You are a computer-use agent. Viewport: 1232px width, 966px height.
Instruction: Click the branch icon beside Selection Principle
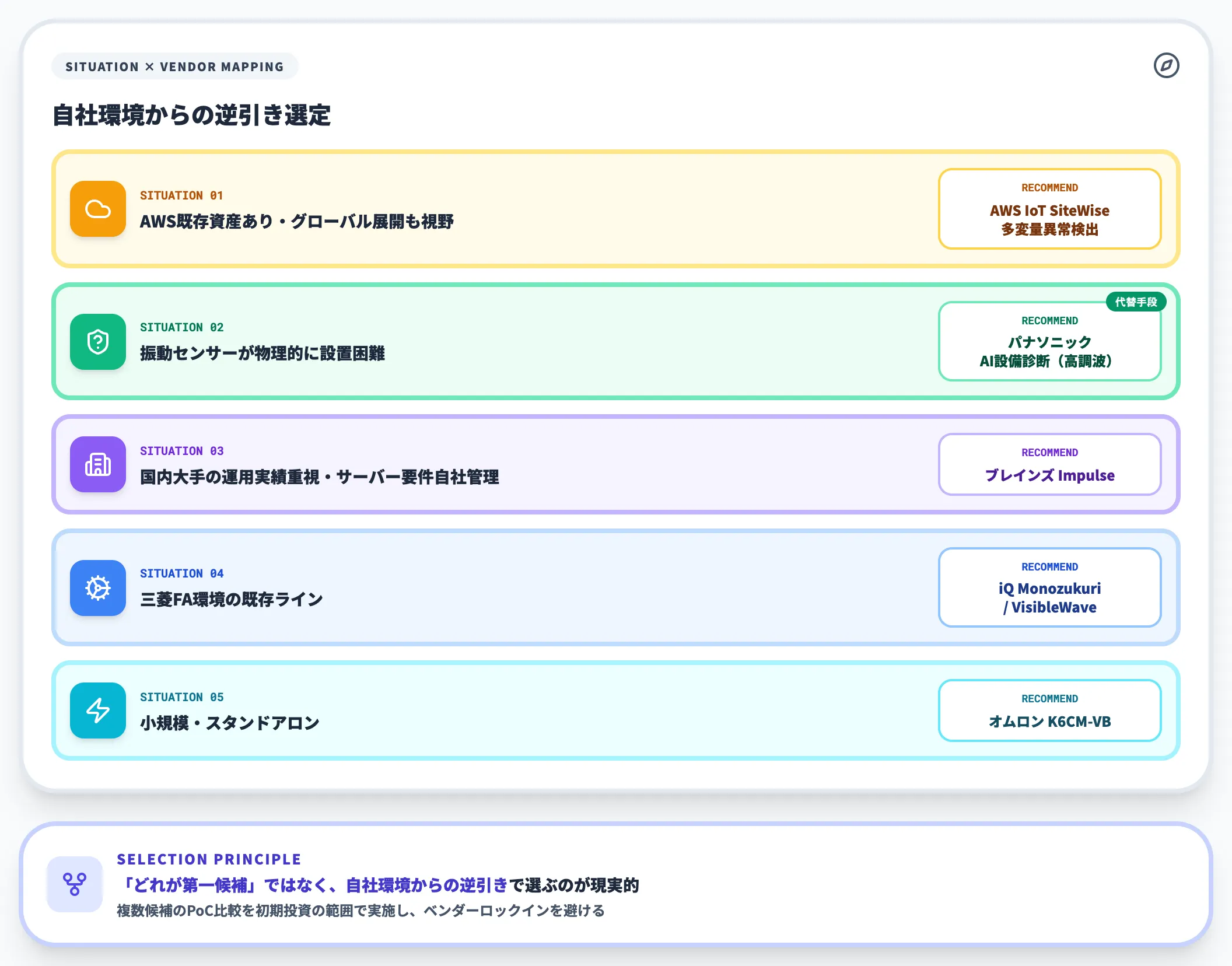click(x=75, y=884)
